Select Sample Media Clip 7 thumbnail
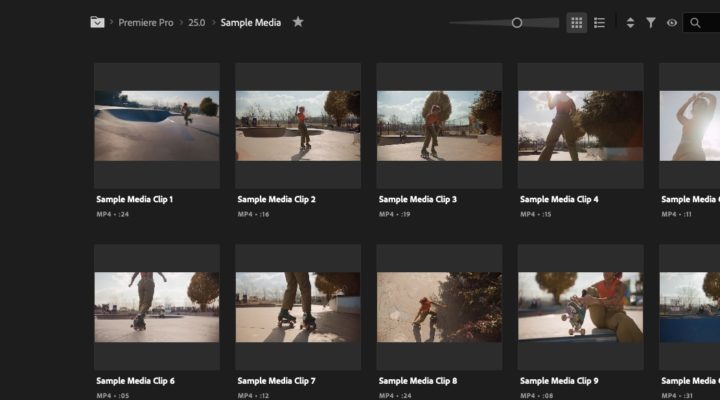The width and height of the screenshot is (720, 400). (x=298, y=307)
